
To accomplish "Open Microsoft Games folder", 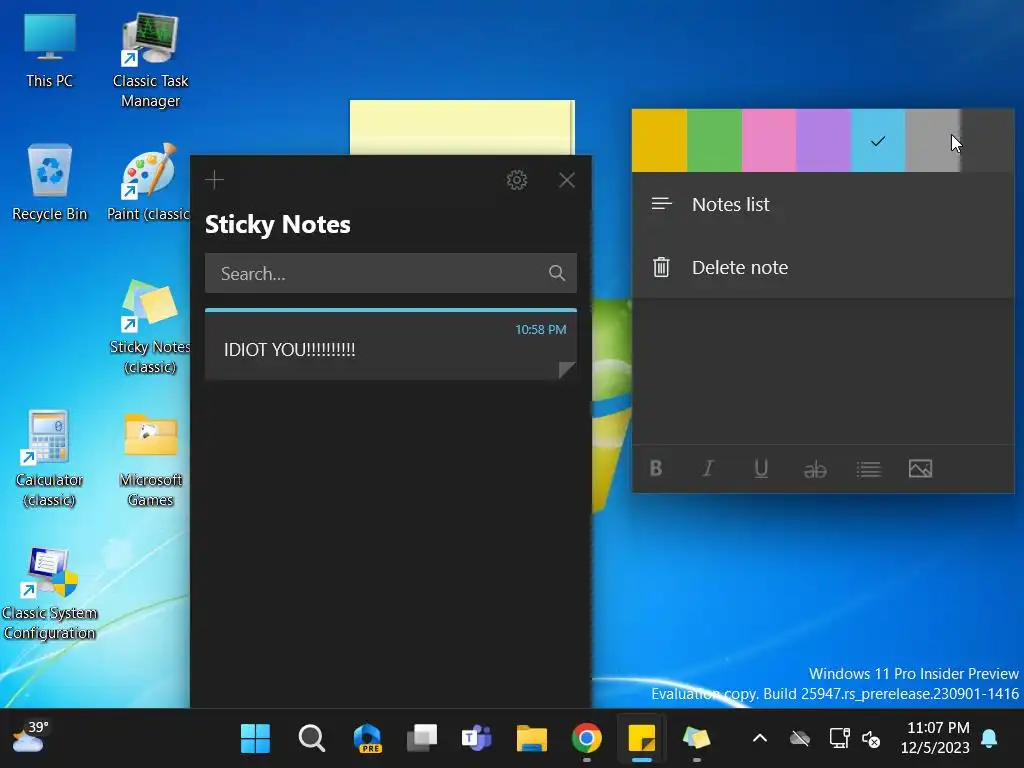I will click(150, 460).
